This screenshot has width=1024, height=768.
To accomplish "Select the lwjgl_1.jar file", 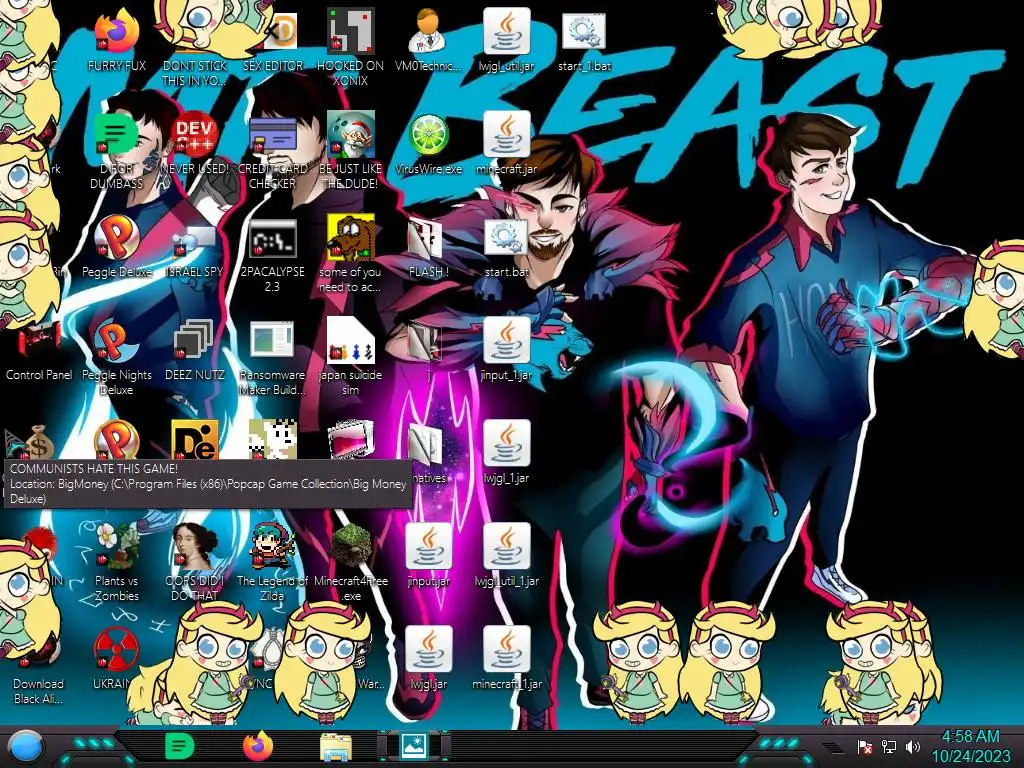I will (x=506, y=444).
